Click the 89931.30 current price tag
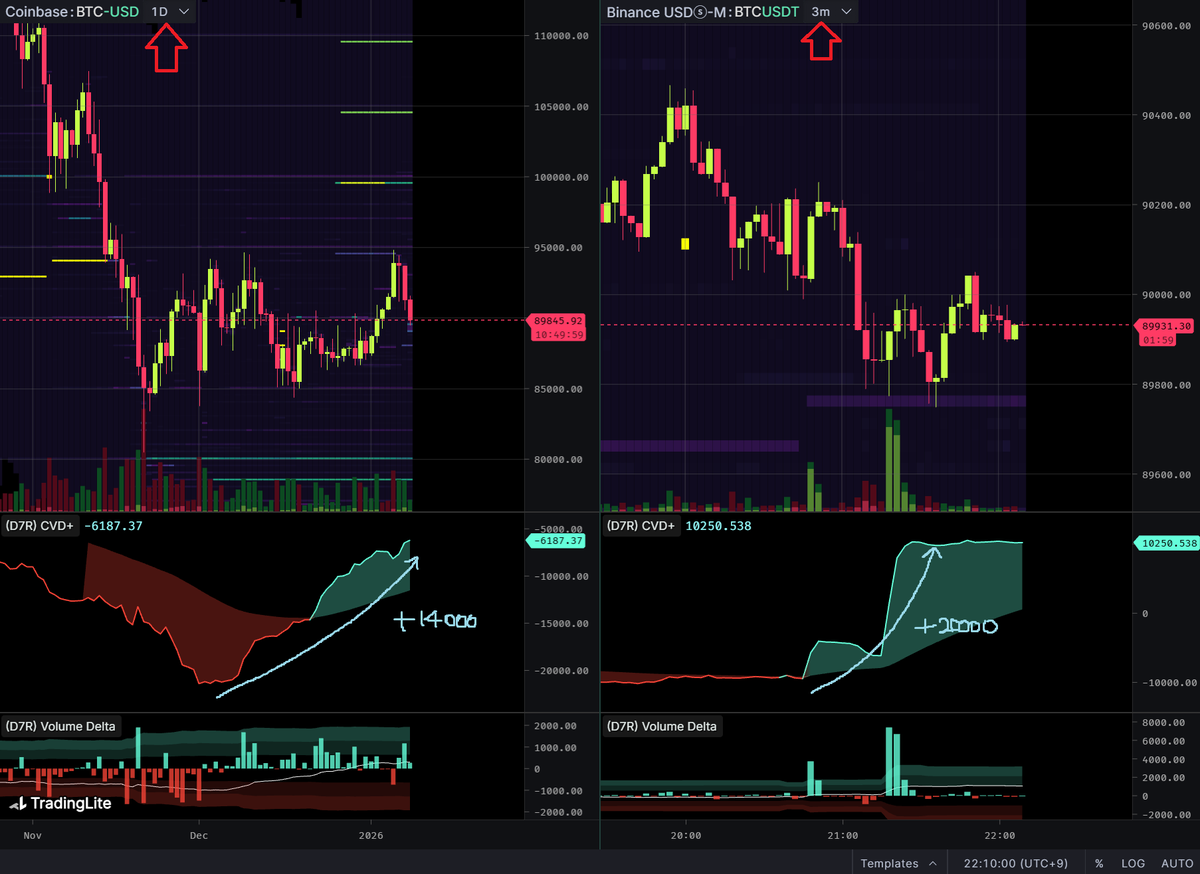 pos(1166,326)
